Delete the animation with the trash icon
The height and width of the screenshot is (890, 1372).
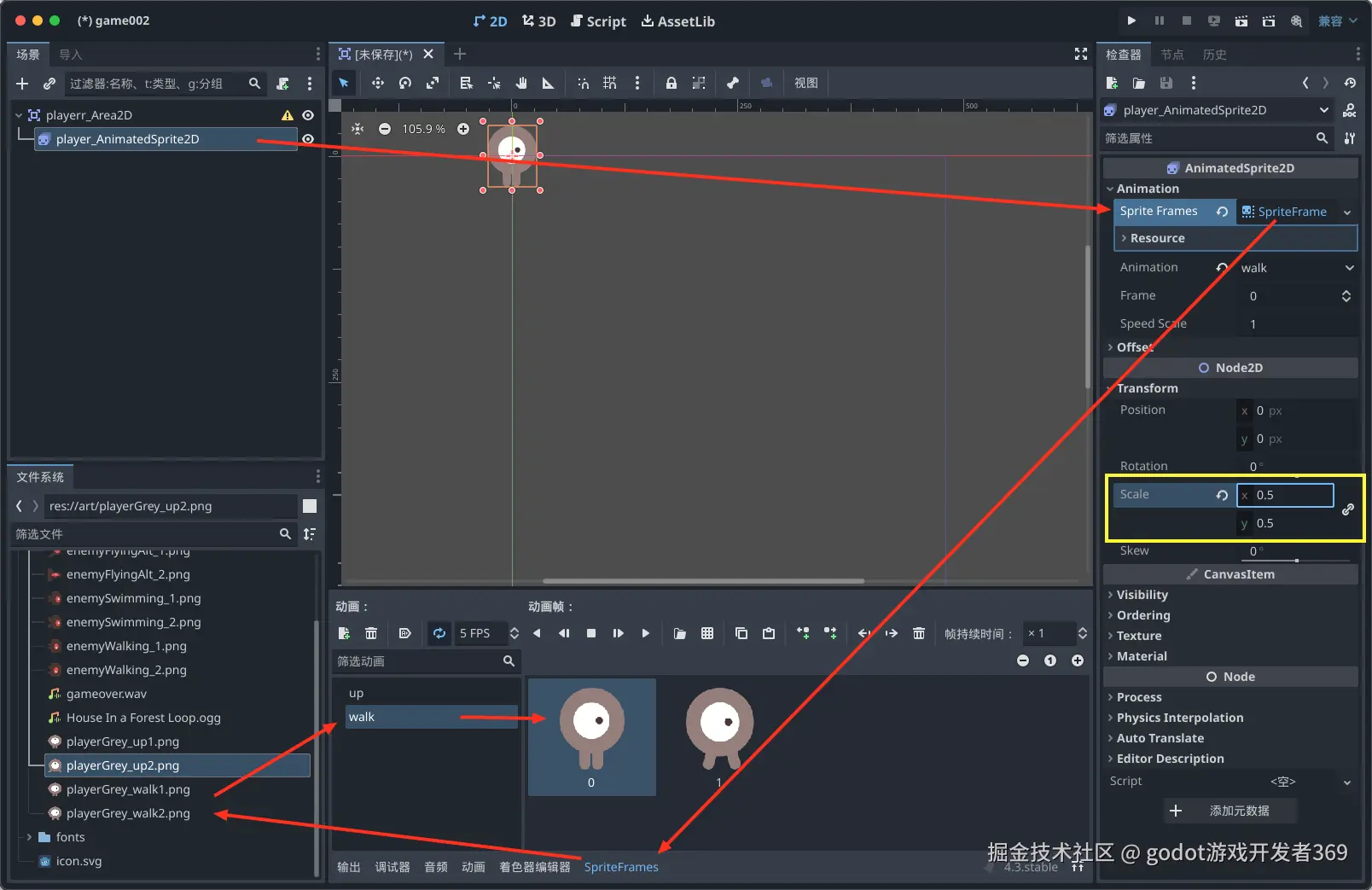371,633
